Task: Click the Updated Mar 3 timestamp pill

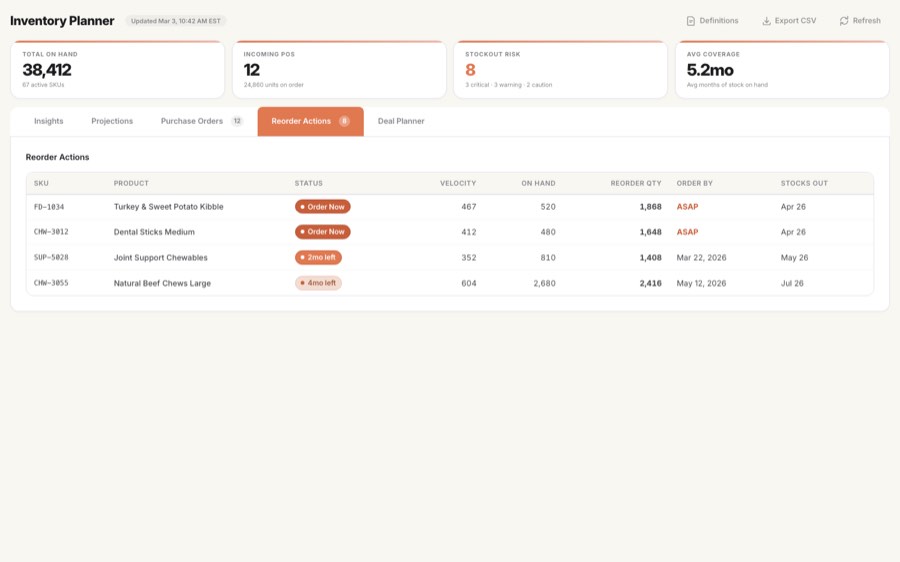Action: point(176,21)
